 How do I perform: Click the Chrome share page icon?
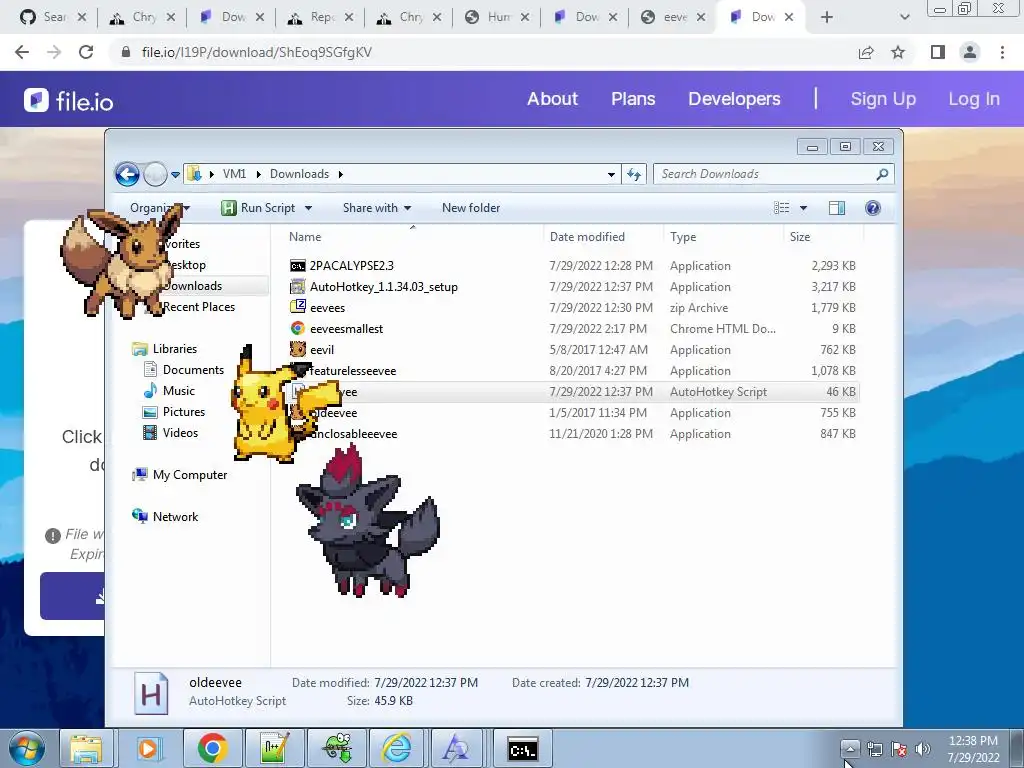pyautogui.click(x=866, y=52)
